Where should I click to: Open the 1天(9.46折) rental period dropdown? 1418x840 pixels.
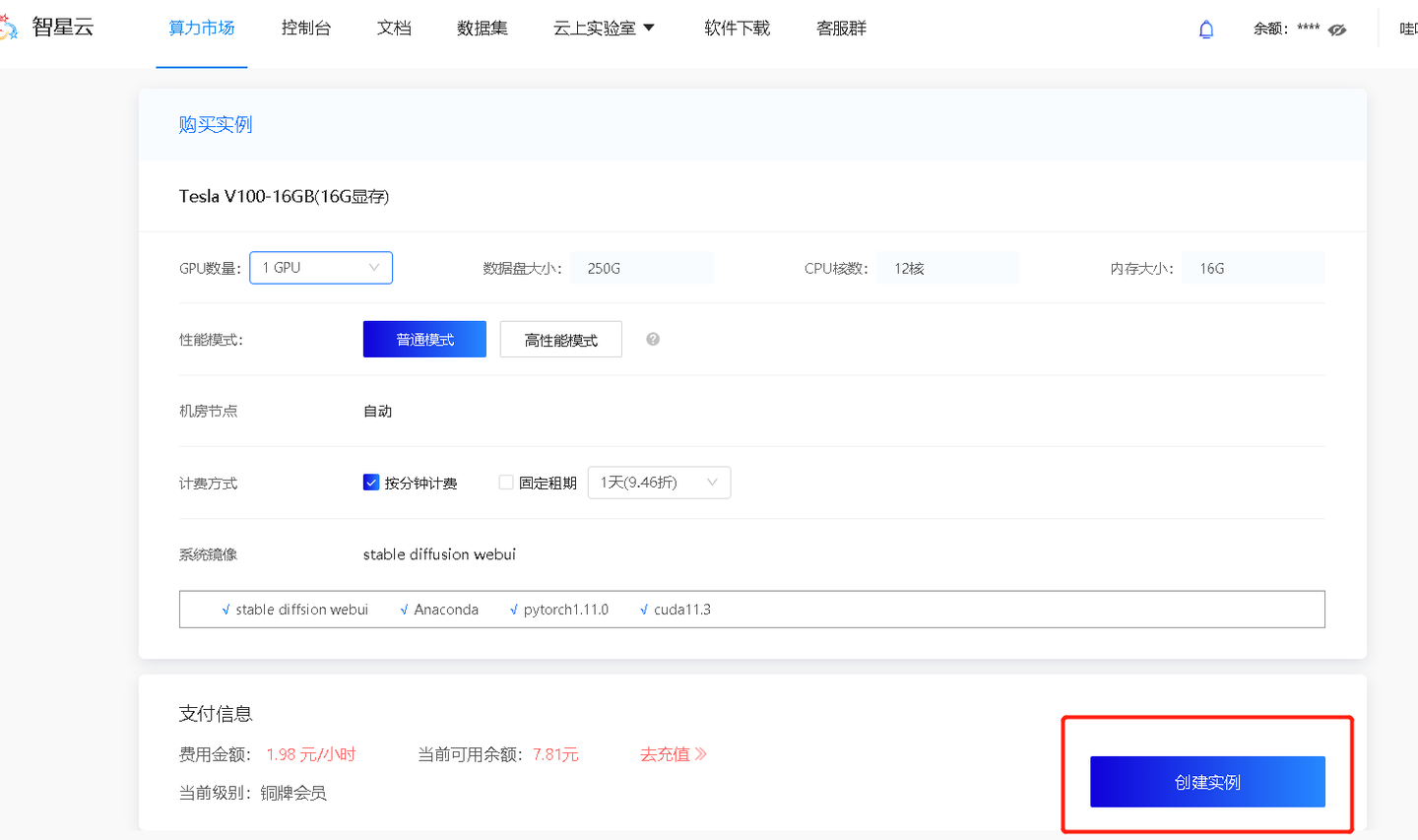[x=658, y=483]
